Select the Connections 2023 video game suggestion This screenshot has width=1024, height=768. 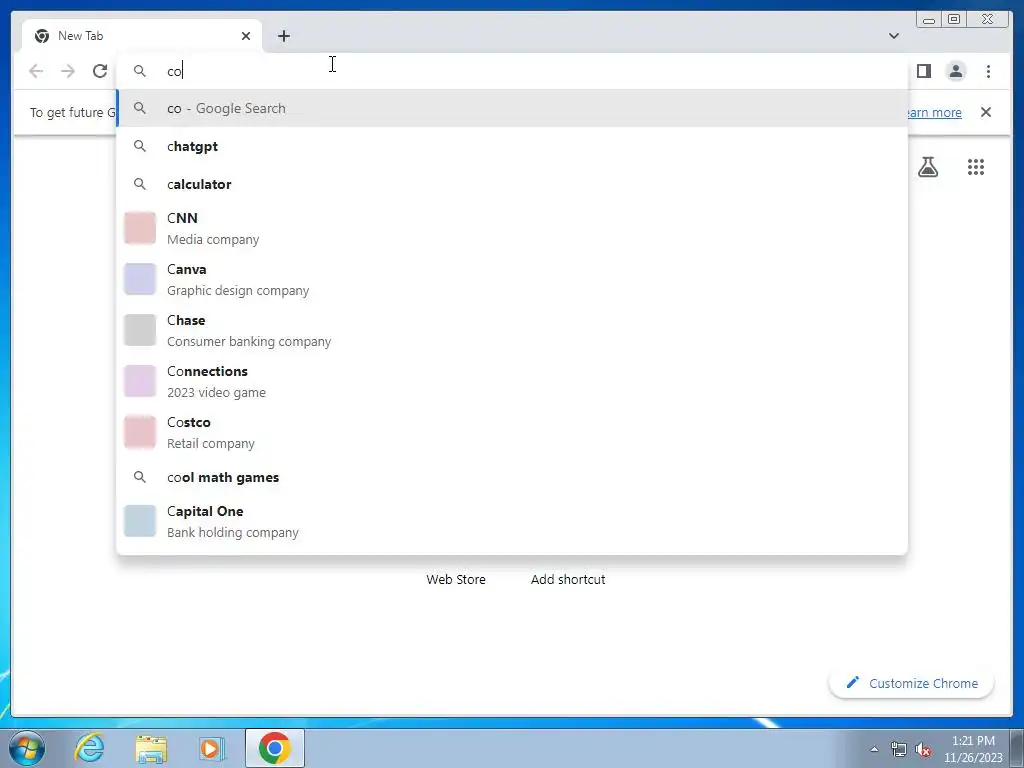point(512,381)
